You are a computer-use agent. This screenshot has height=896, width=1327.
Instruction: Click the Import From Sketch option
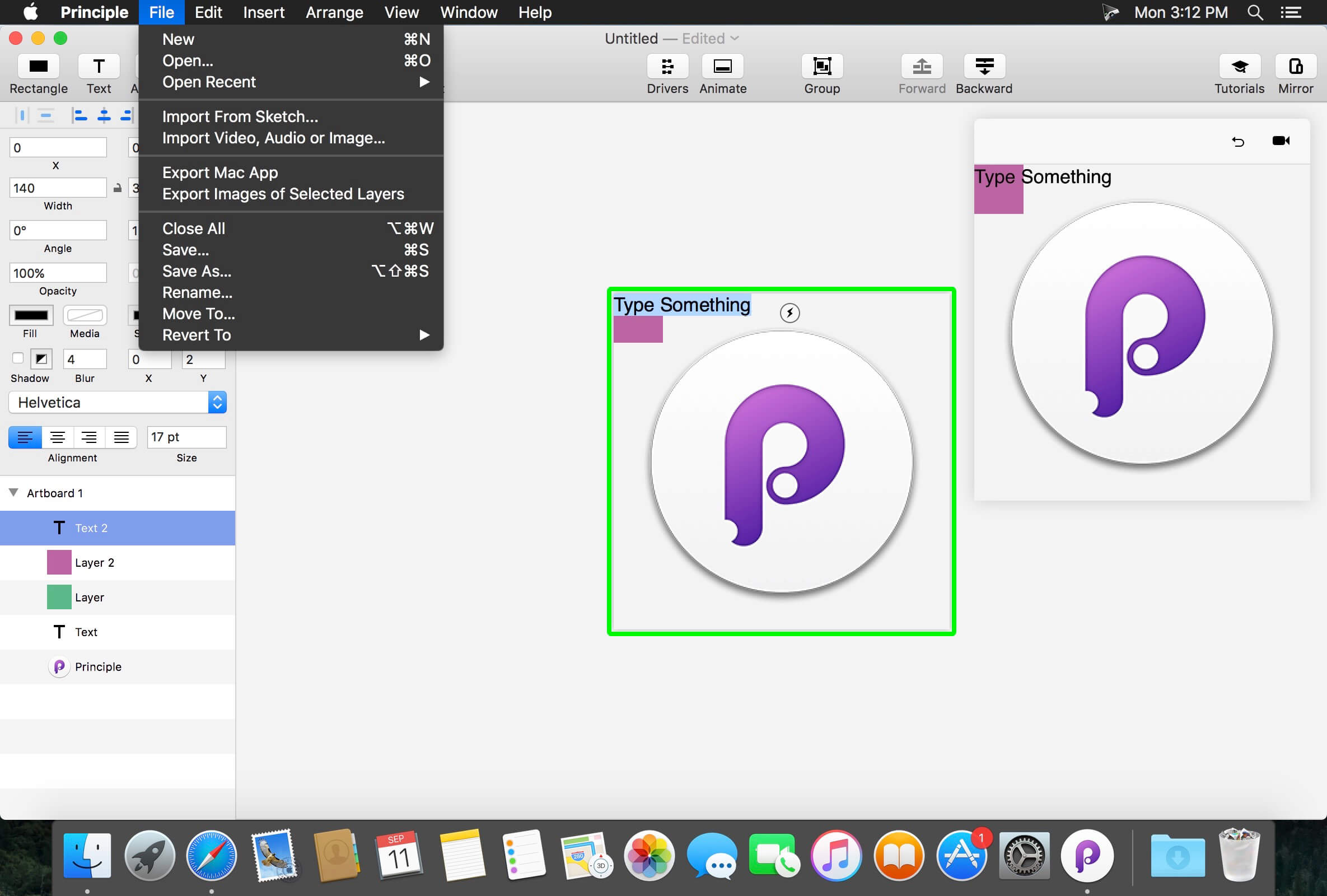point(240,117)
